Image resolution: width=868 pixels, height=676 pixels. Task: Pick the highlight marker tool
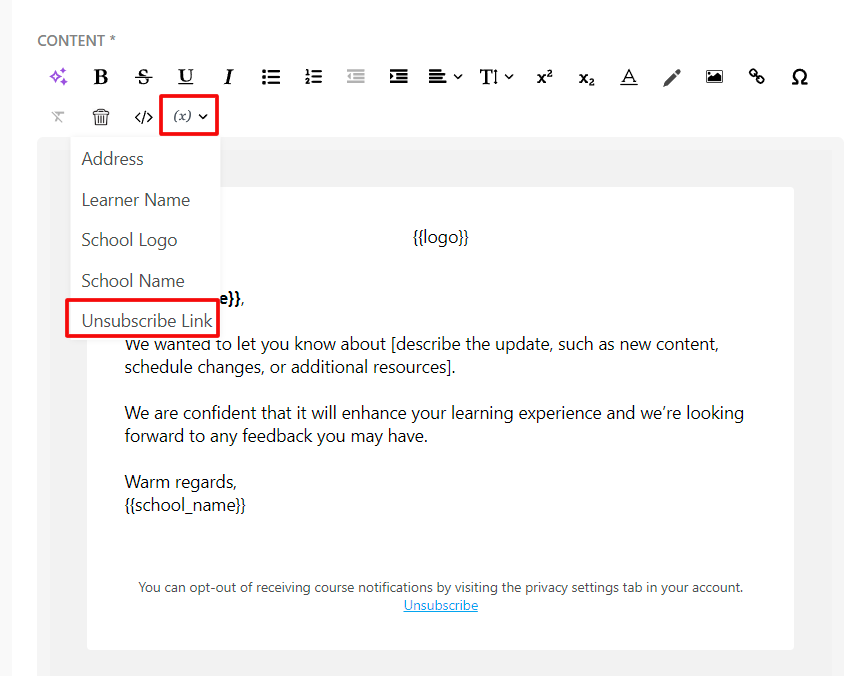[x=671, y=77]
